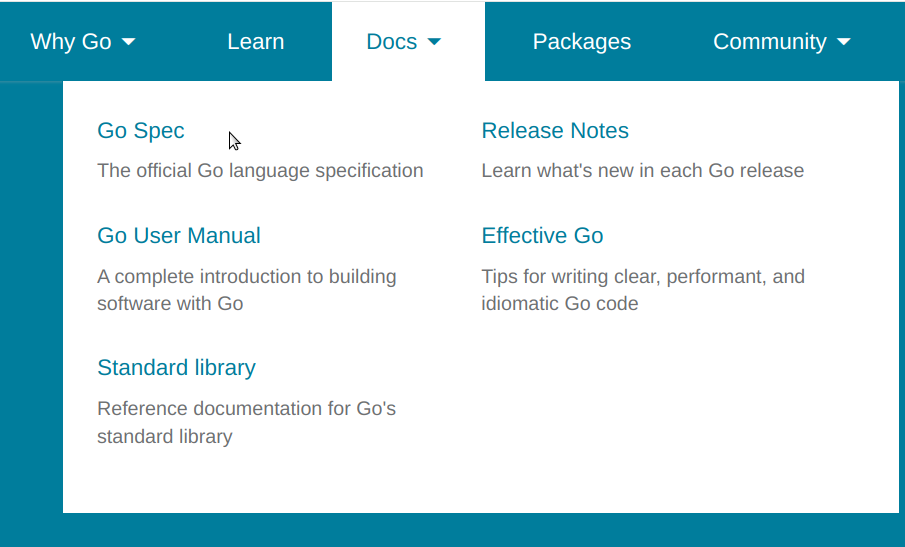
Task: Expand the Why Go dropdown arrow
Action: coord(129,42)
